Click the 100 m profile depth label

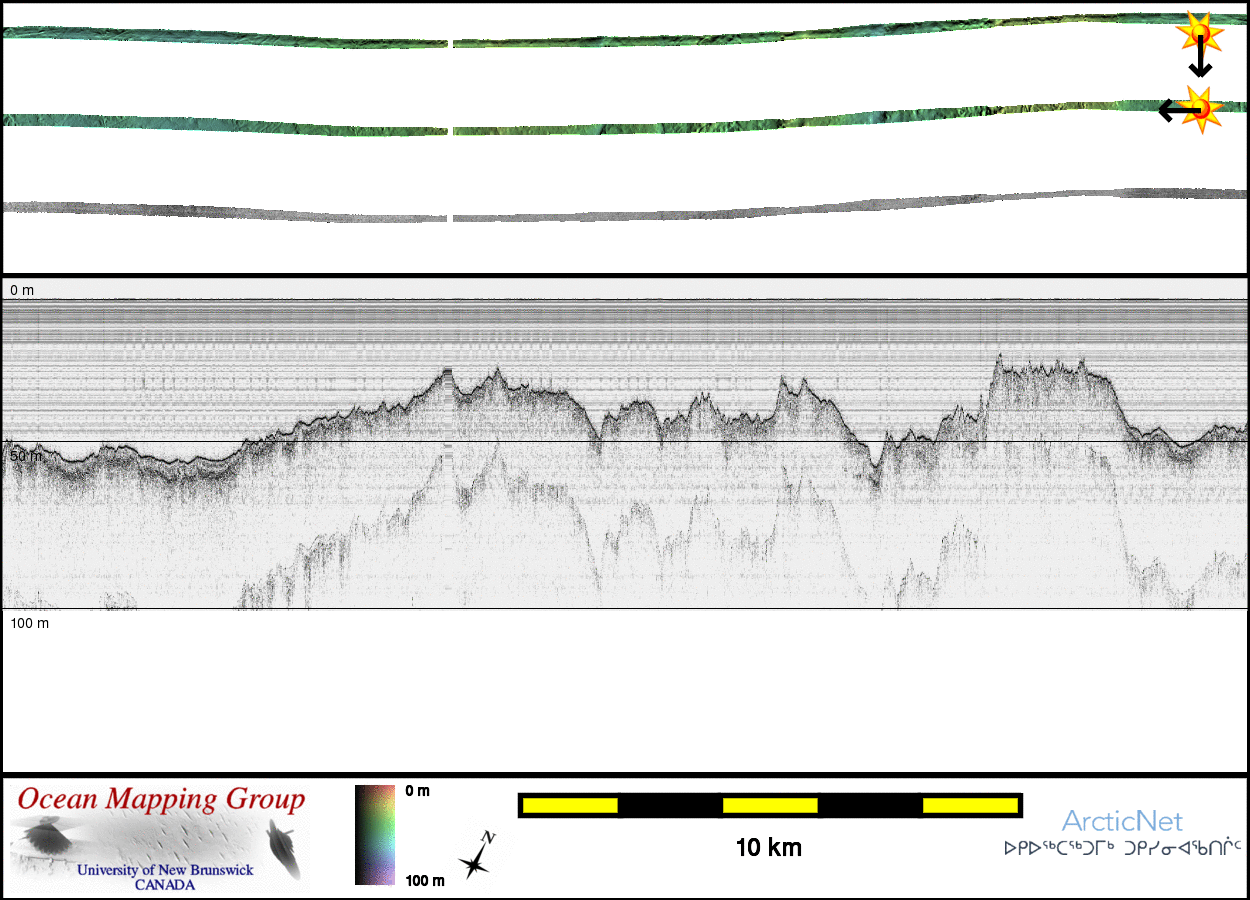[x=30, y=624]
